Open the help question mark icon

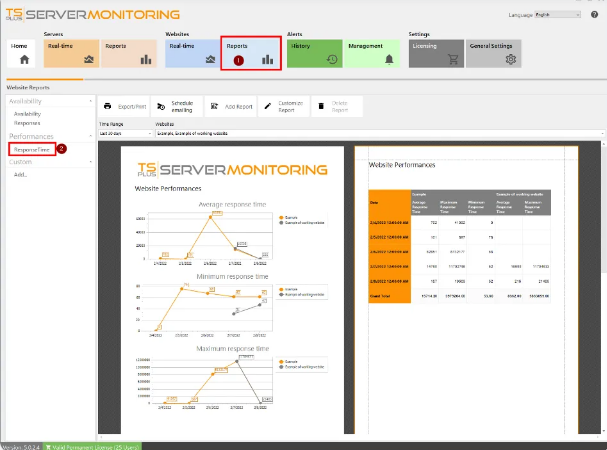(594, 15)
